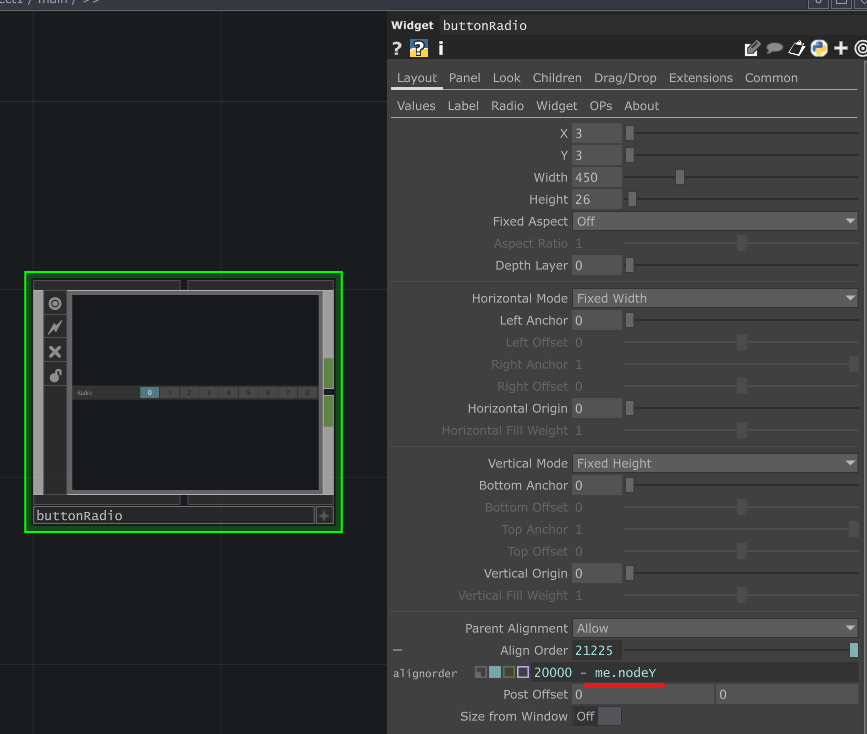Select radio button 4 in the Radio widget viewer
Screen dimensions: 867x734
coord(229,392)
